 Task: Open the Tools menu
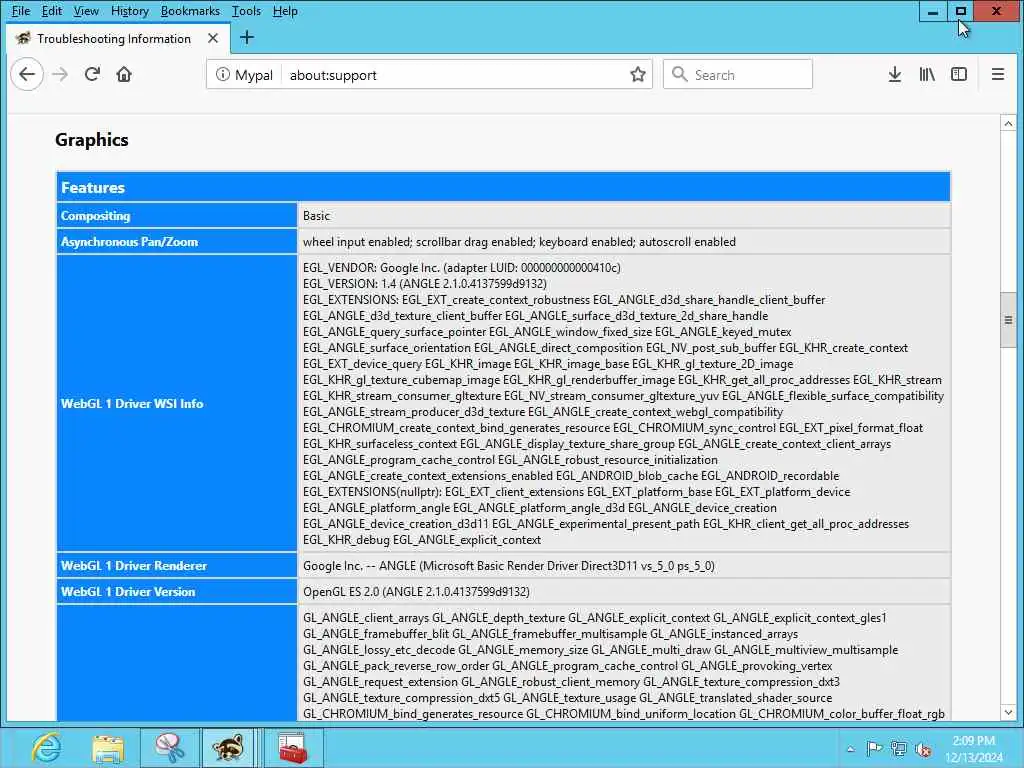coord(246,10)
